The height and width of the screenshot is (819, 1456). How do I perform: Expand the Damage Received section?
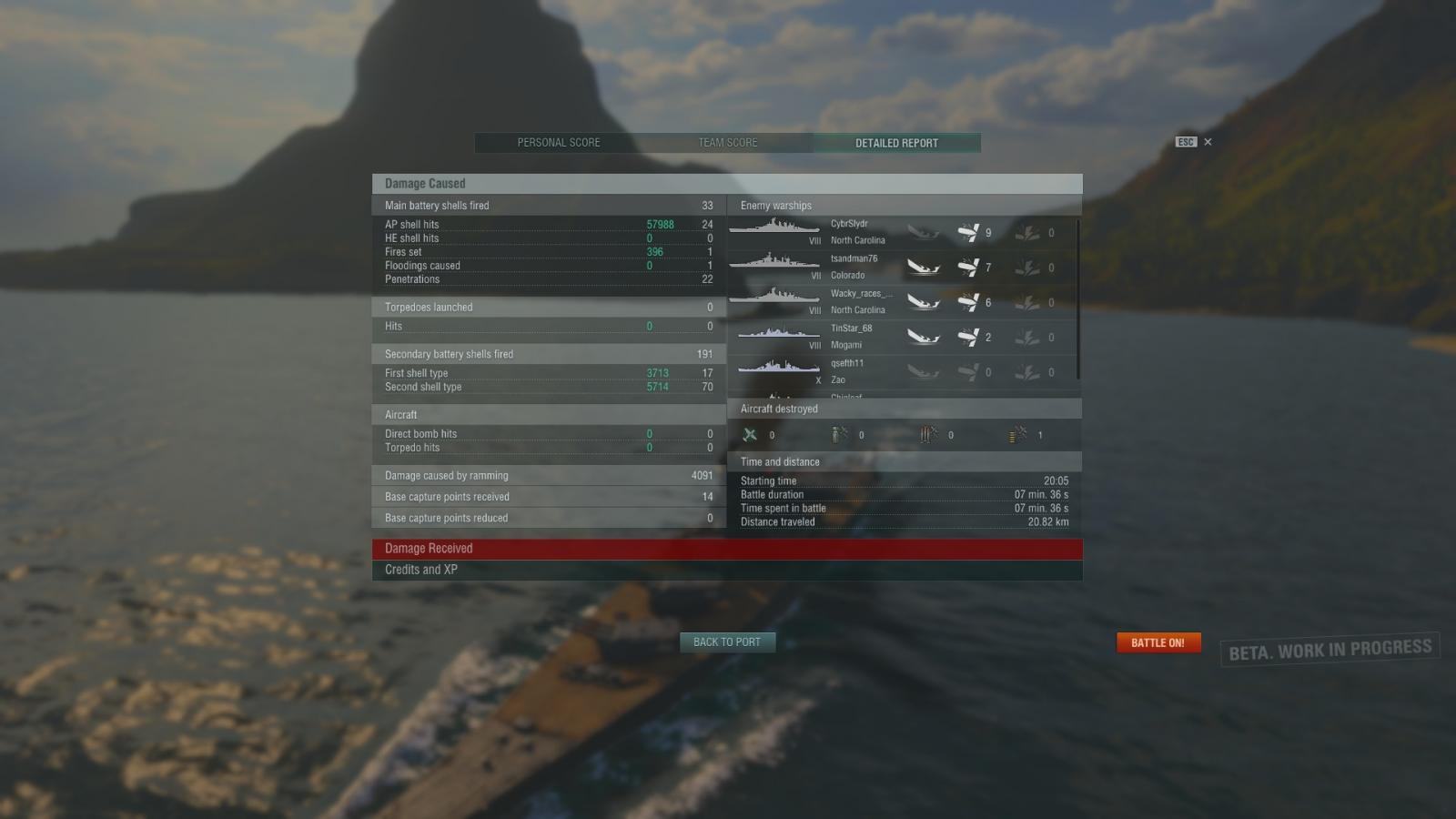point(727,549)
